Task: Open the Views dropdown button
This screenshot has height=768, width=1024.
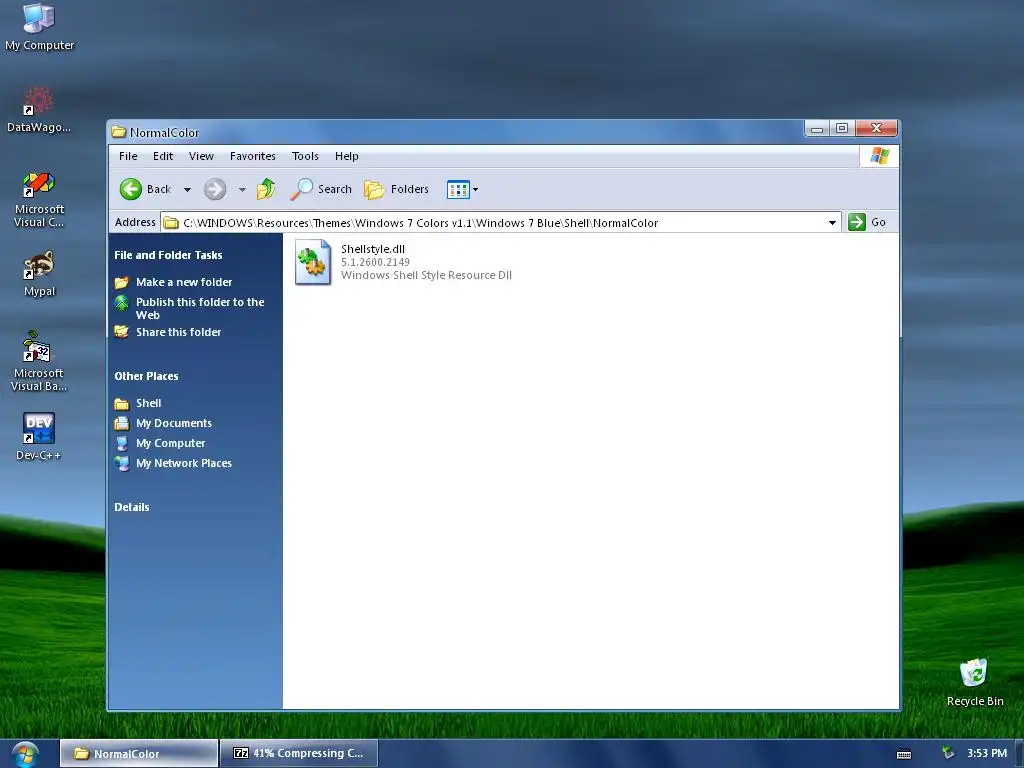Action: tap(462, 189)
